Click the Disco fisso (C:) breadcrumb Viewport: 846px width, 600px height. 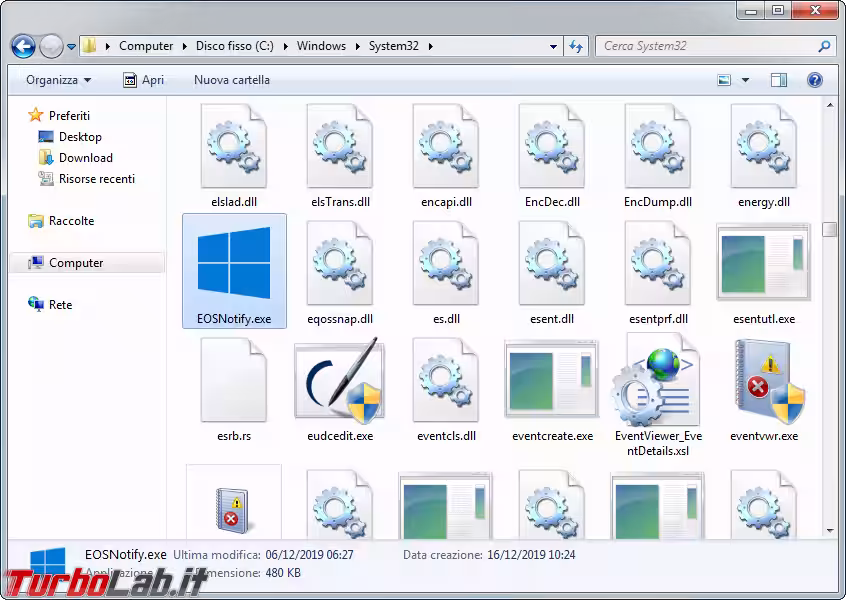tap(237, 46)
